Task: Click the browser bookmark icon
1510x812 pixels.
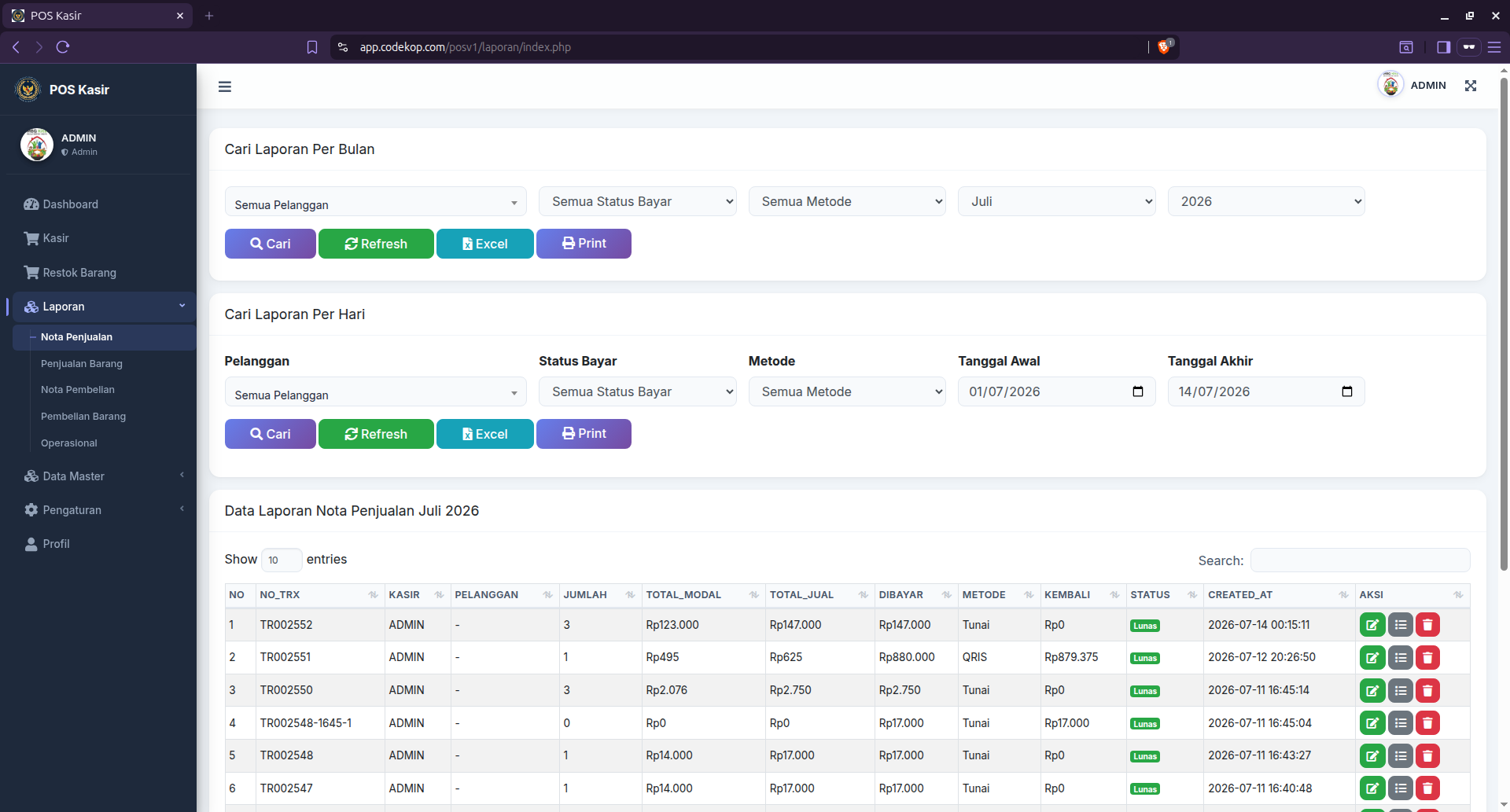Action: click(x=312, y=47)
